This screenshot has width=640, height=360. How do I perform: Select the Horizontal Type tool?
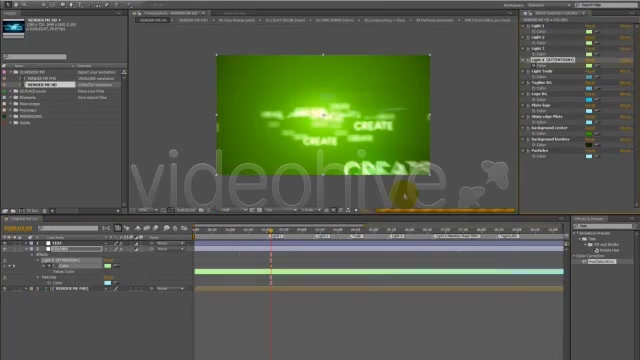(x=80, y=4)
